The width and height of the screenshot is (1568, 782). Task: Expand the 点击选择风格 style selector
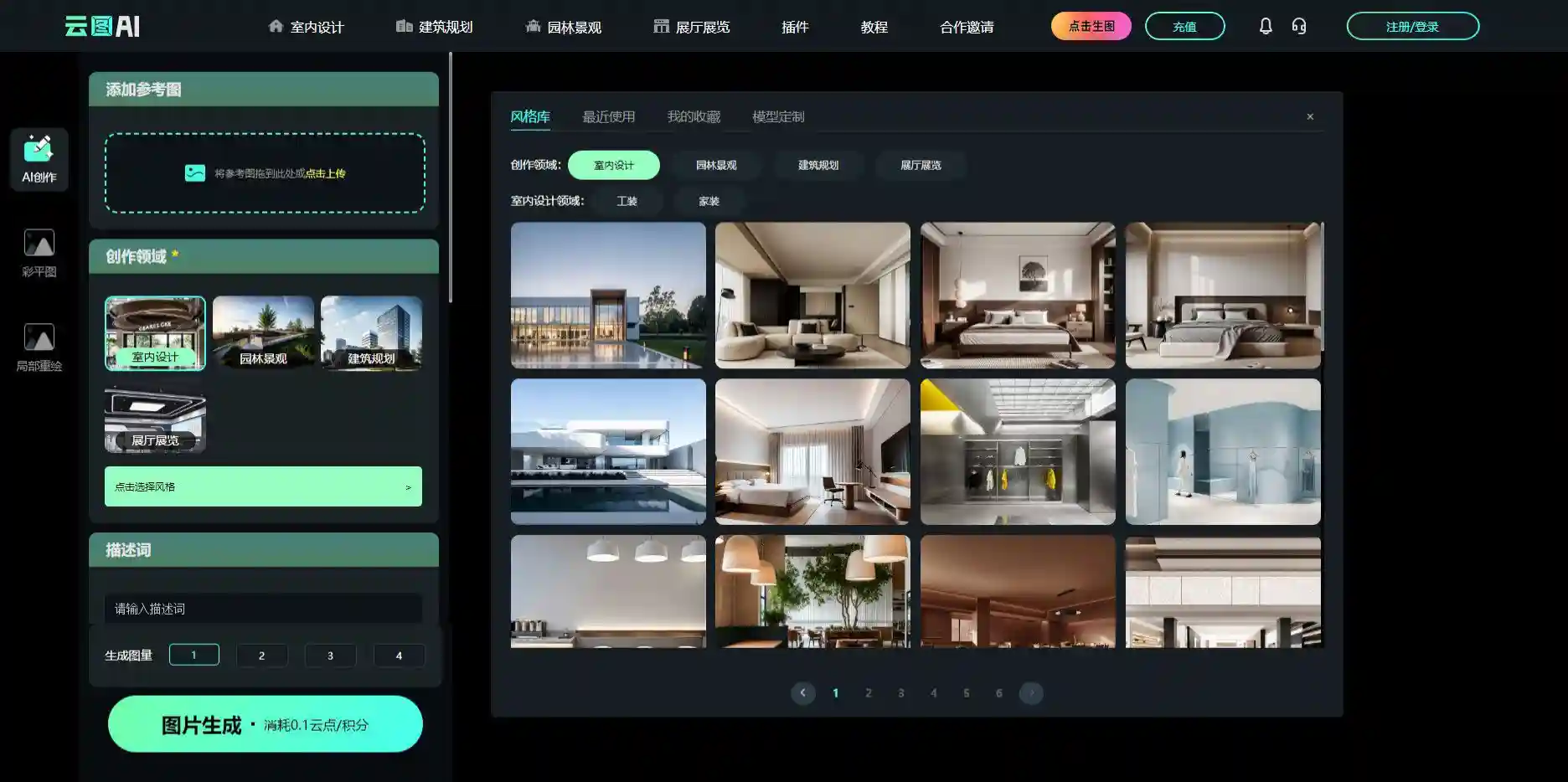263,486
